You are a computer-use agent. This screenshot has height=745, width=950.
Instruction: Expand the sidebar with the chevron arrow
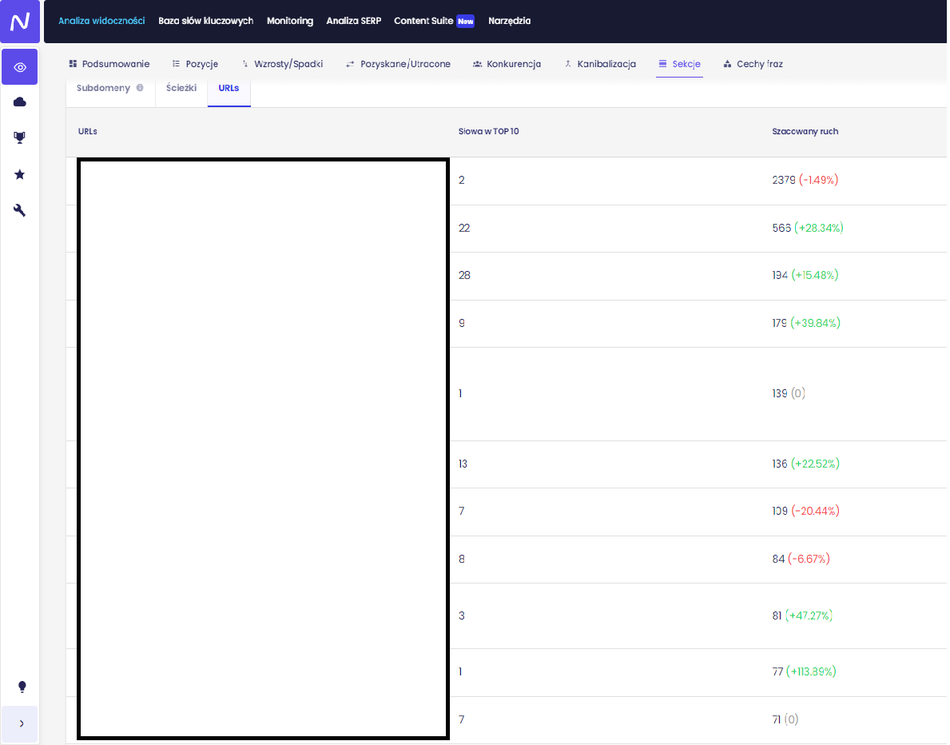[x=21, y=723]
